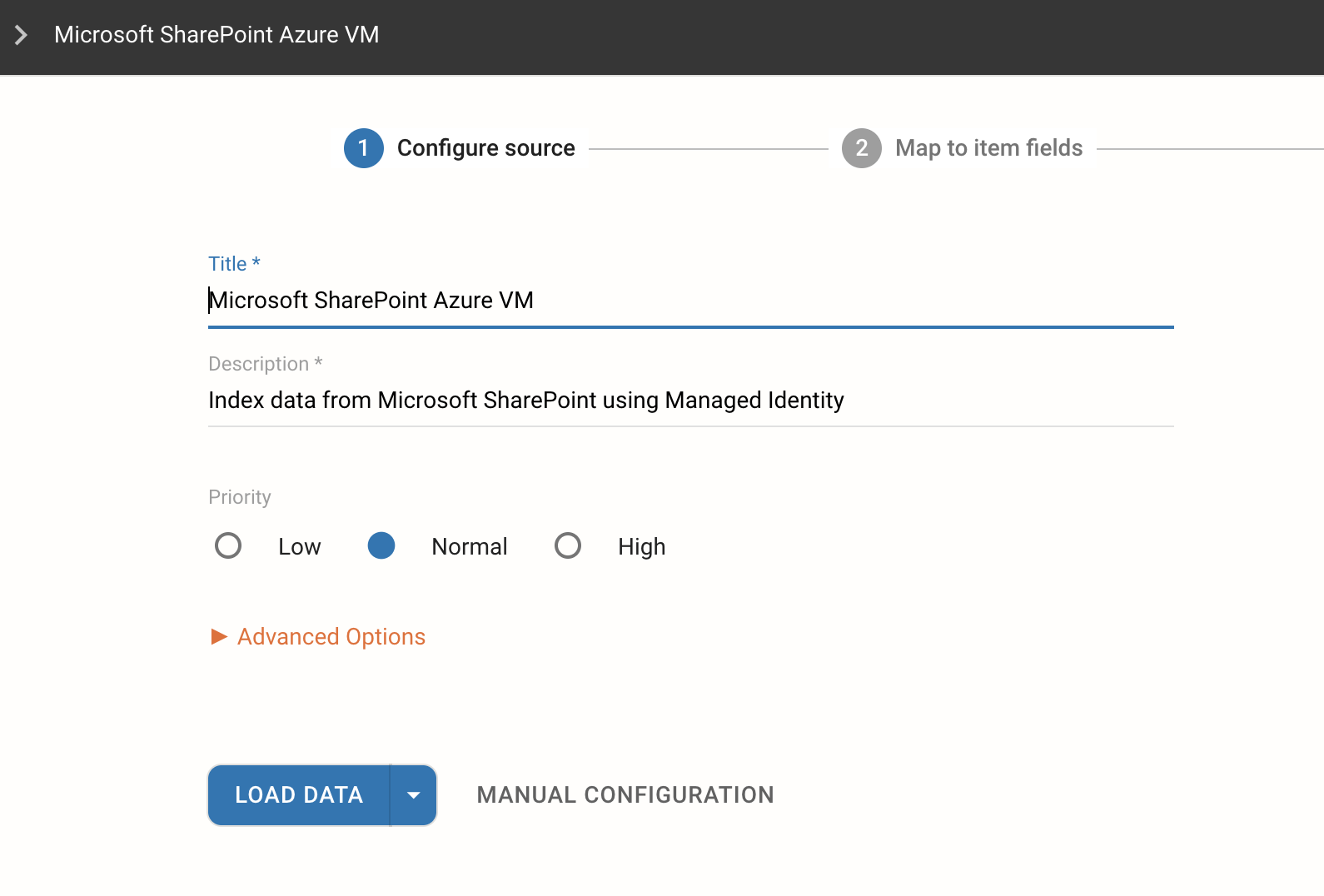This screenshot has width=1324, height=896.
Task: Click the Title * field label
Action: click(x=234, y=264)
